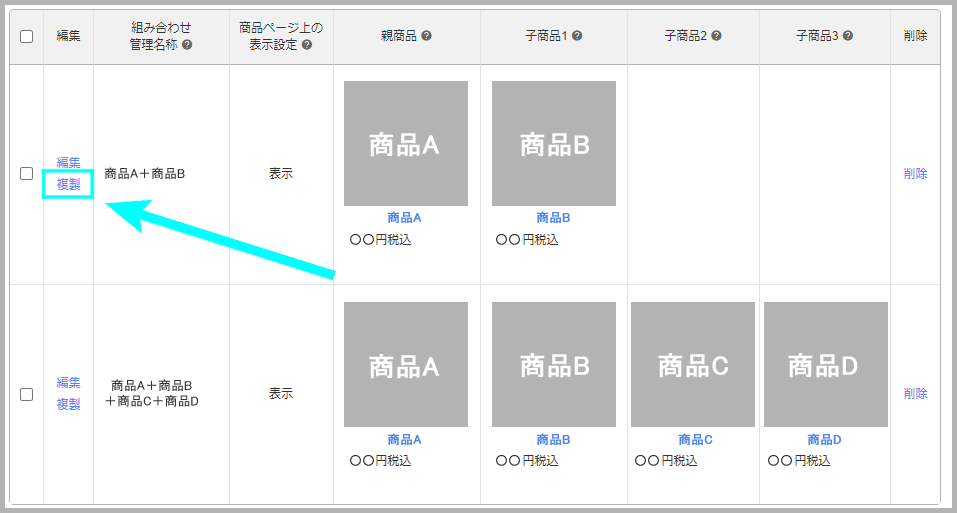Delete the 商品A＋商品B combination via 削除

coord(915,174)
